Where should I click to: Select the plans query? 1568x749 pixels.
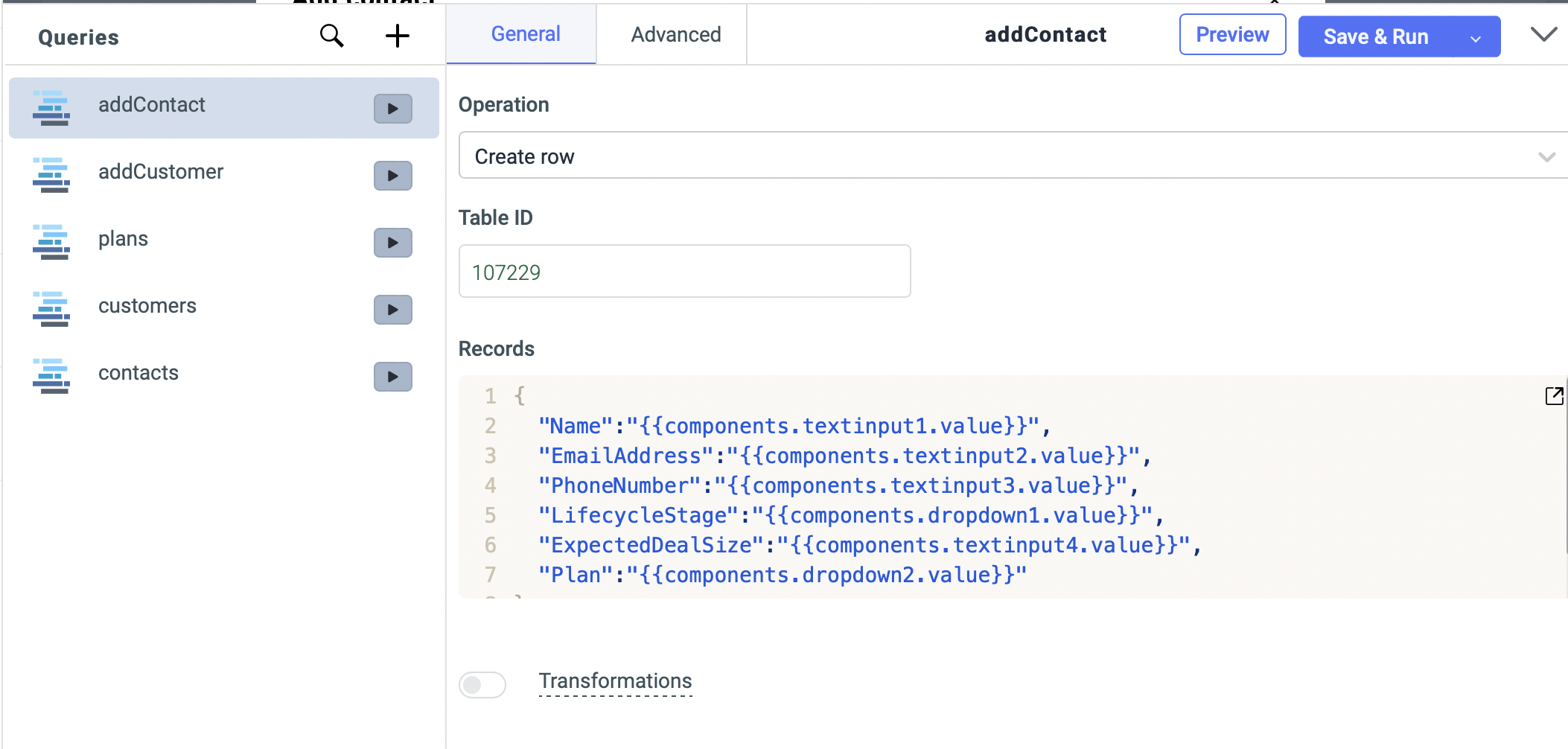point(122,239)
